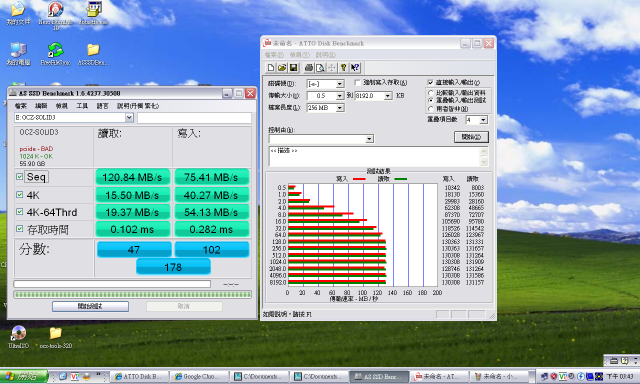Click the Open folder icon in ATTO toolbar
The image size is (640, 384).
282,68
